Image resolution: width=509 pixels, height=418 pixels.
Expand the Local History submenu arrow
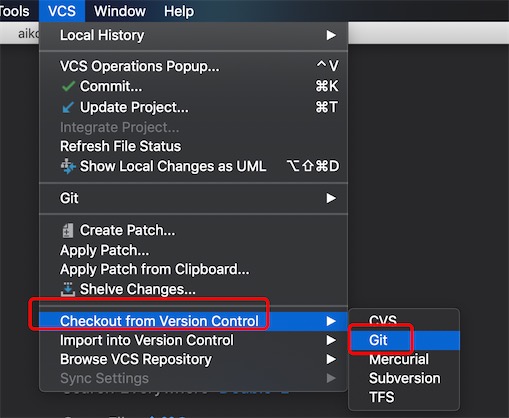(331, 35)
